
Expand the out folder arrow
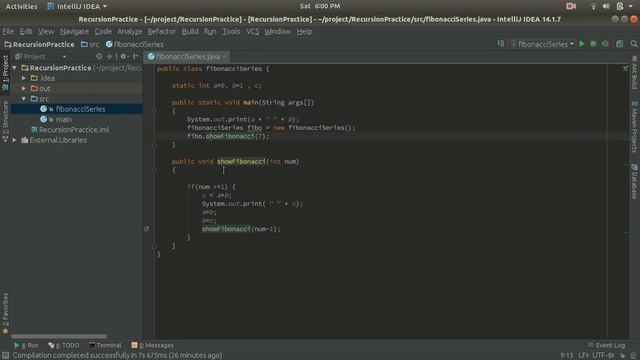coord(24,88)
